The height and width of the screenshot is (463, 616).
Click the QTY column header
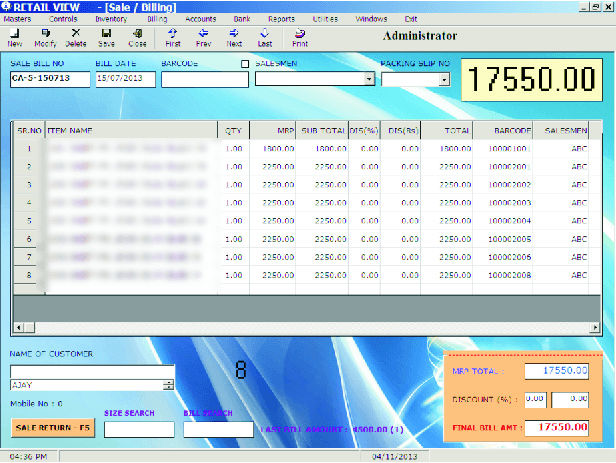[233, 130]
